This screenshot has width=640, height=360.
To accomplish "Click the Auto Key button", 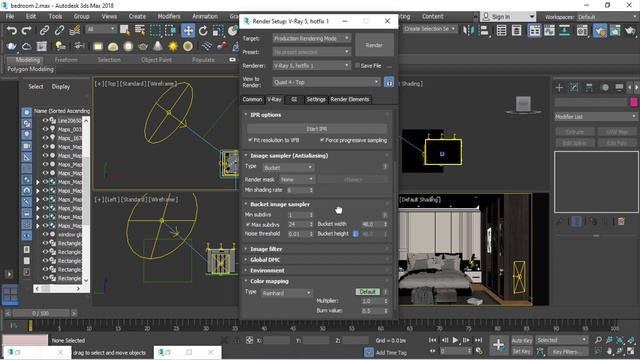I will pyautogui.click(x=522, y=340).
